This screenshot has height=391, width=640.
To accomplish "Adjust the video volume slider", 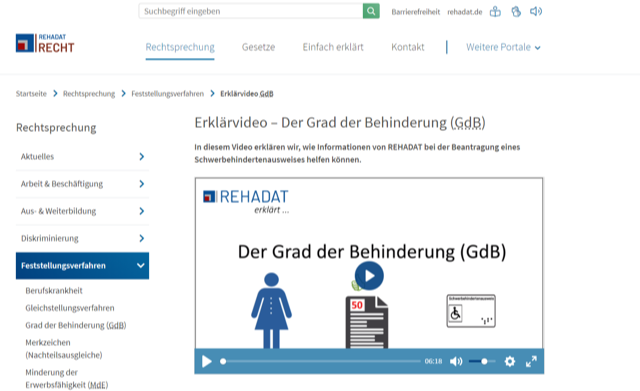I will (482, 361).
